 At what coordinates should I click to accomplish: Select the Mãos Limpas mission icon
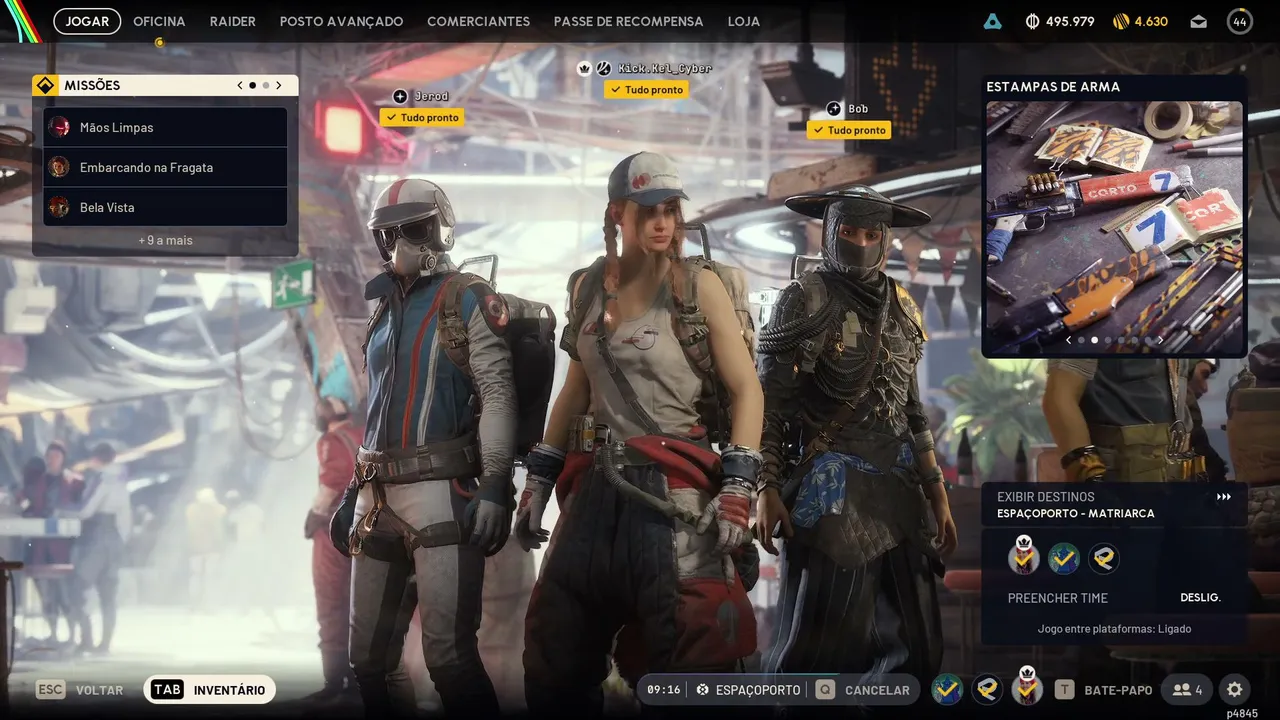pos(59,127)
